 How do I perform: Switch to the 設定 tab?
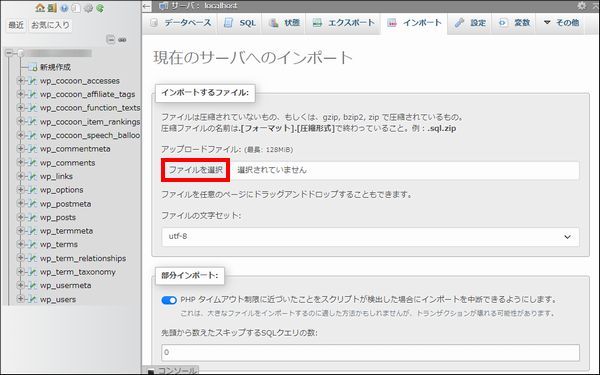coord(470,23)
